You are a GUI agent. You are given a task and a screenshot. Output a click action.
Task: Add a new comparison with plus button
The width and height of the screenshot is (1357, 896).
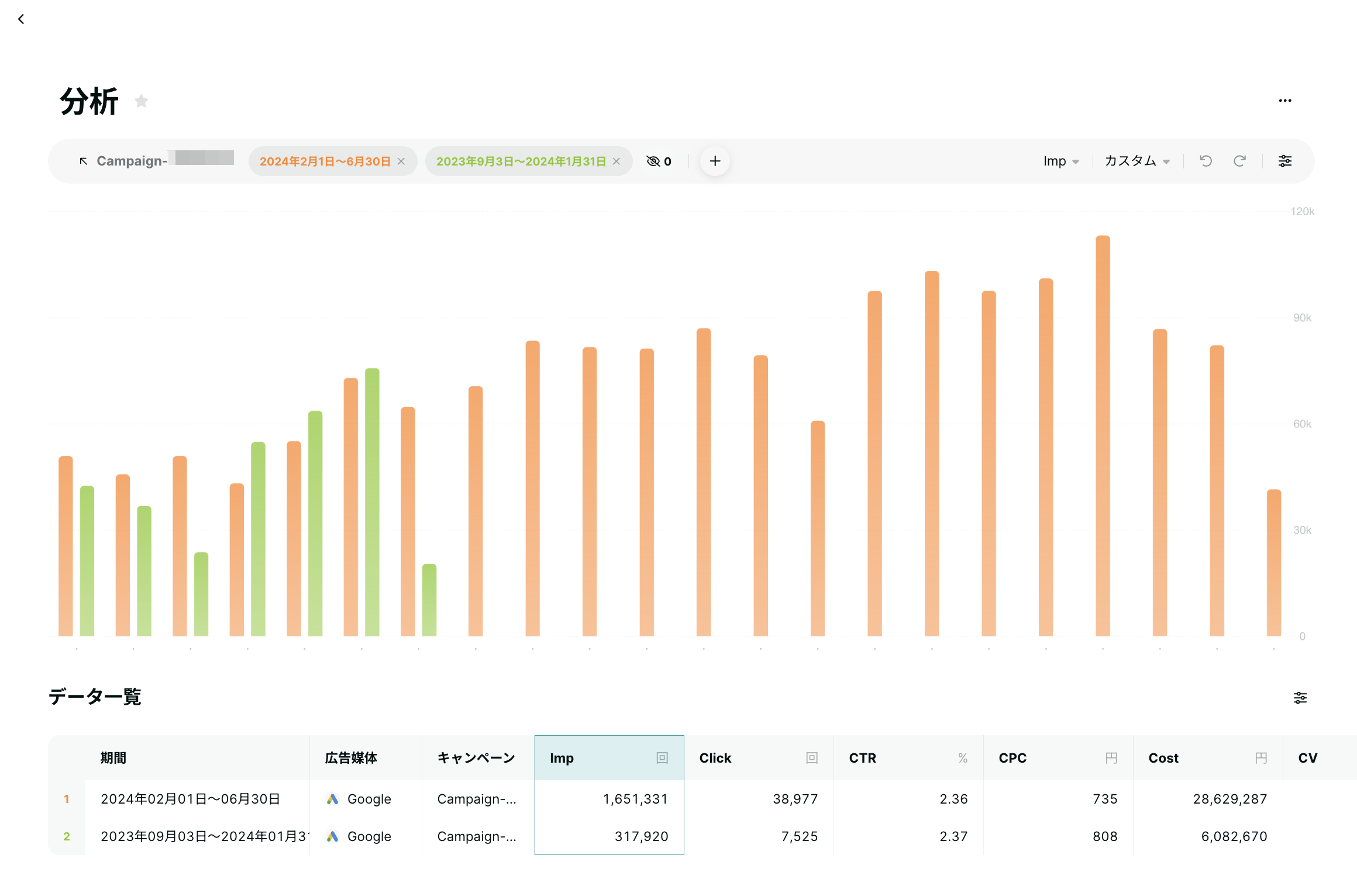[x=715, y=161]
